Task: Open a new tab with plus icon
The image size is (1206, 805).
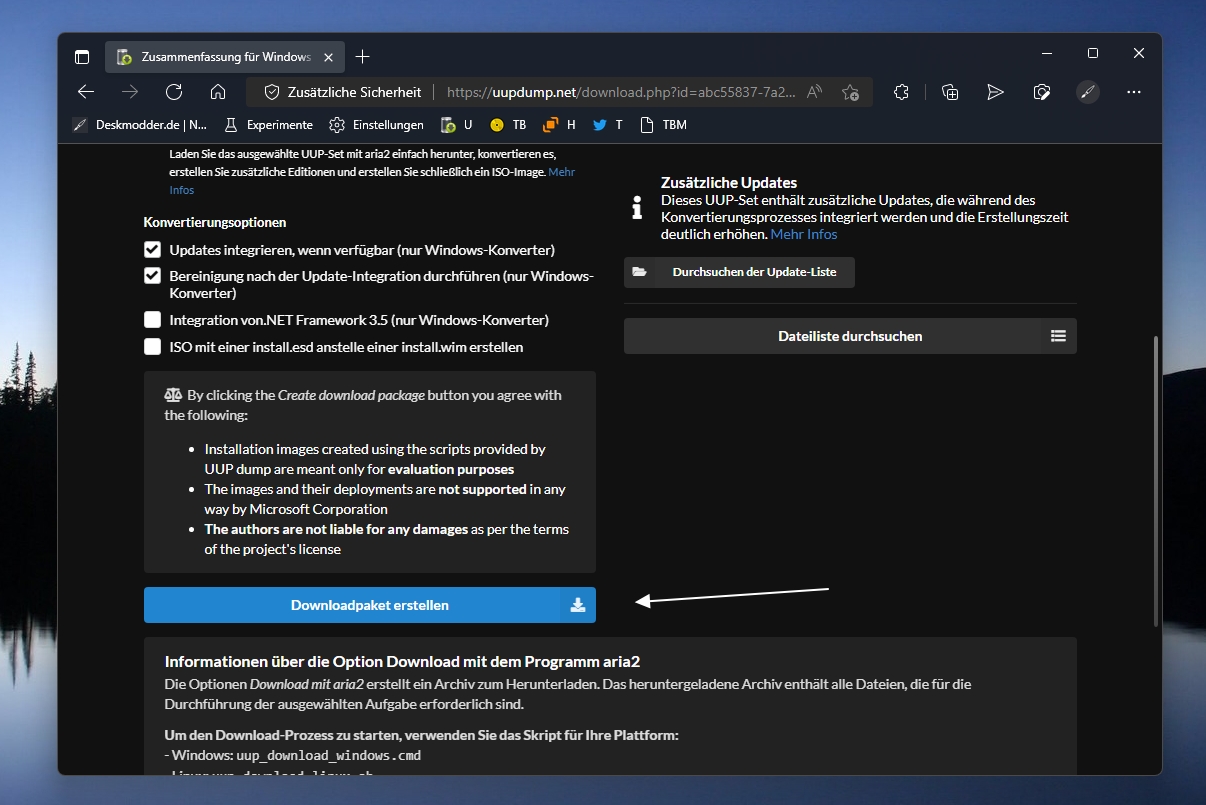Action: [363, 57]
